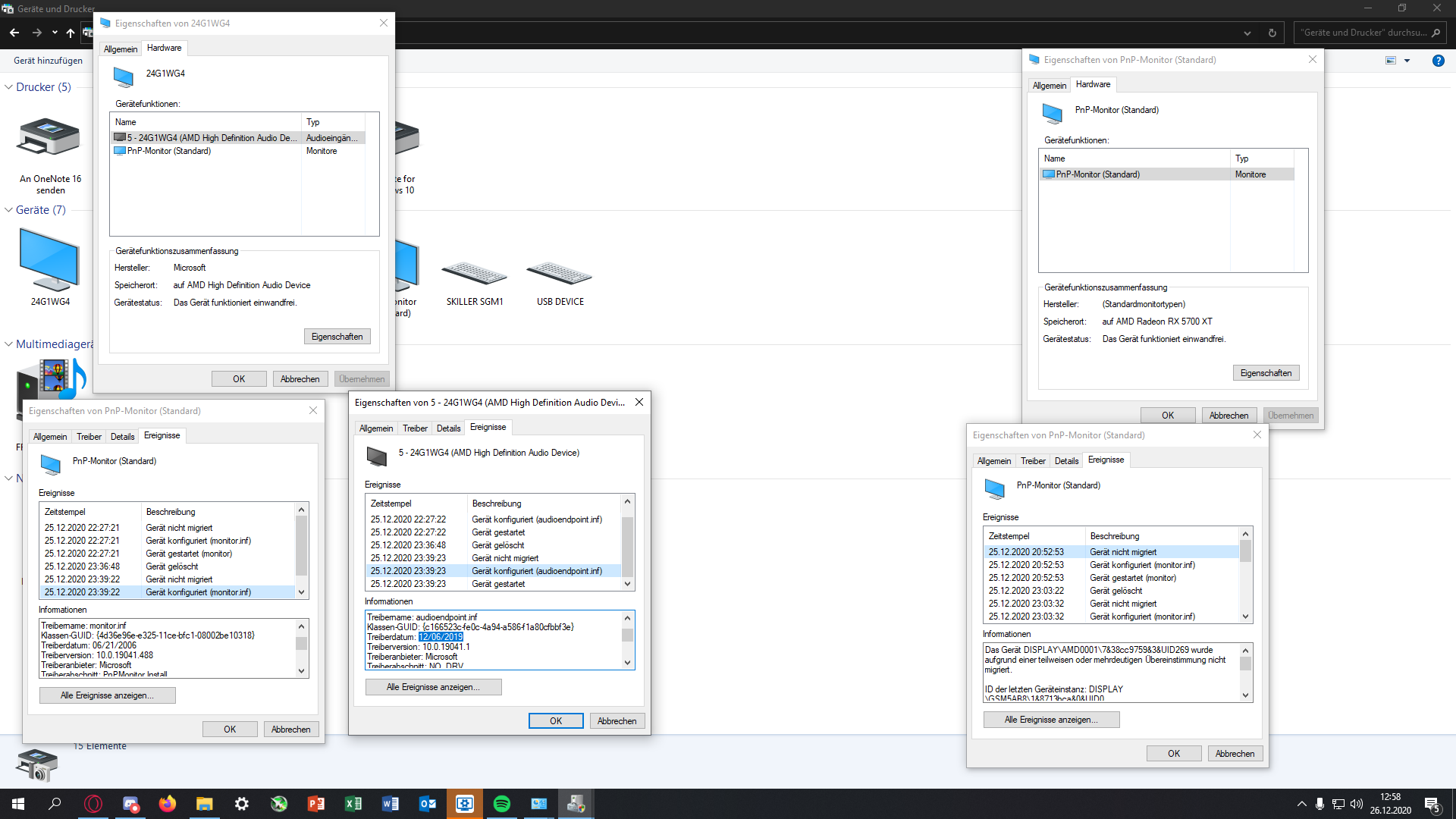Collapse the Drucker (5) group
The width and height of the screenshot is (1456, 819).
(8, 87)
